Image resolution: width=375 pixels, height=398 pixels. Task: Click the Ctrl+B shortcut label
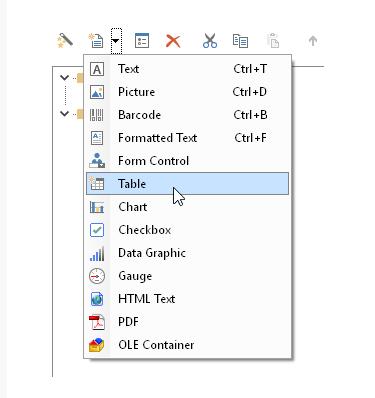[250, 115]
